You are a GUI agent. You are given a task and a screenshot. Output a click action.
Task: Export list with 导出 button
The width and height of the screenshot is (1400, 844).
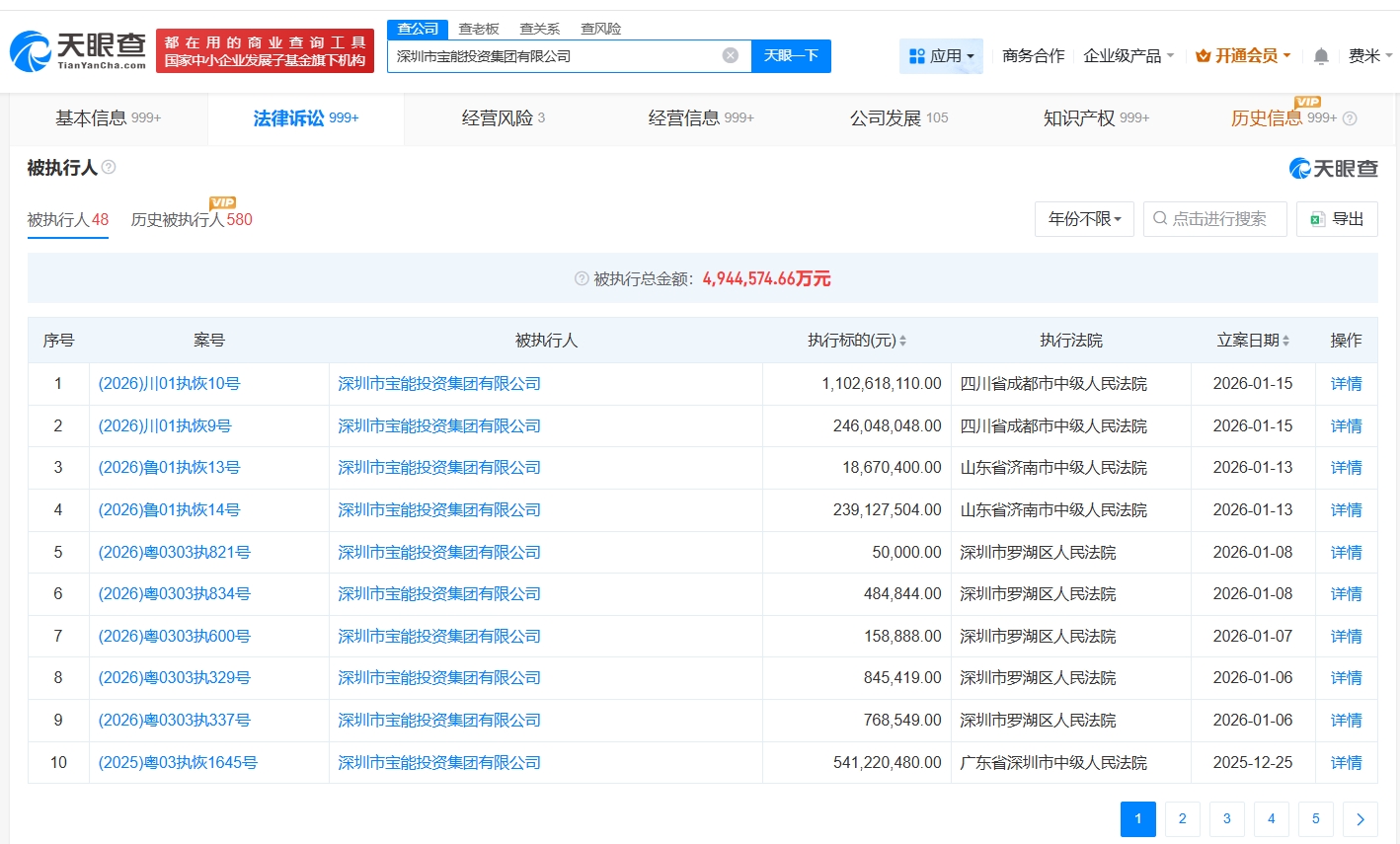[1337, 219]
